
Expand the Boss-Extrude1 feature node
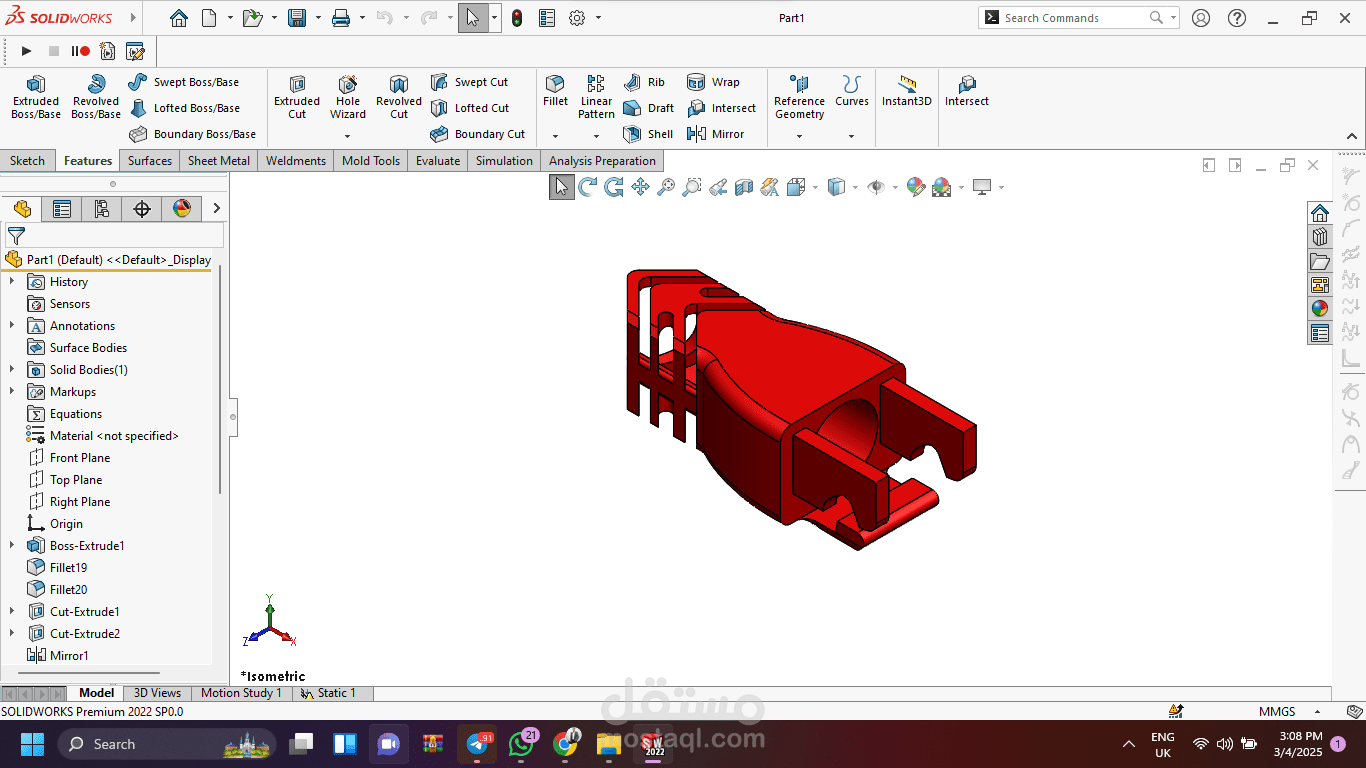(12, 546)
